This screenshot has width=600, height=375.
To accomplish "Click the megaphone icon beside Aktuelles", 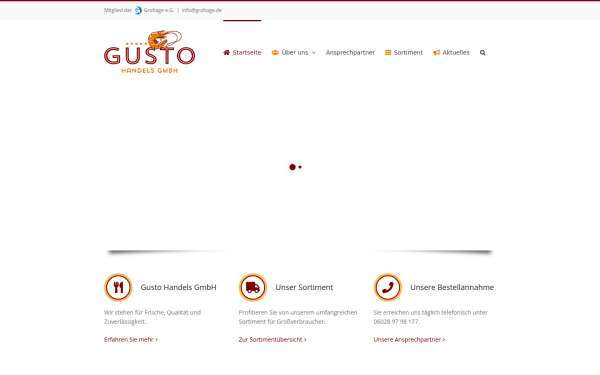I will [436, 52].
